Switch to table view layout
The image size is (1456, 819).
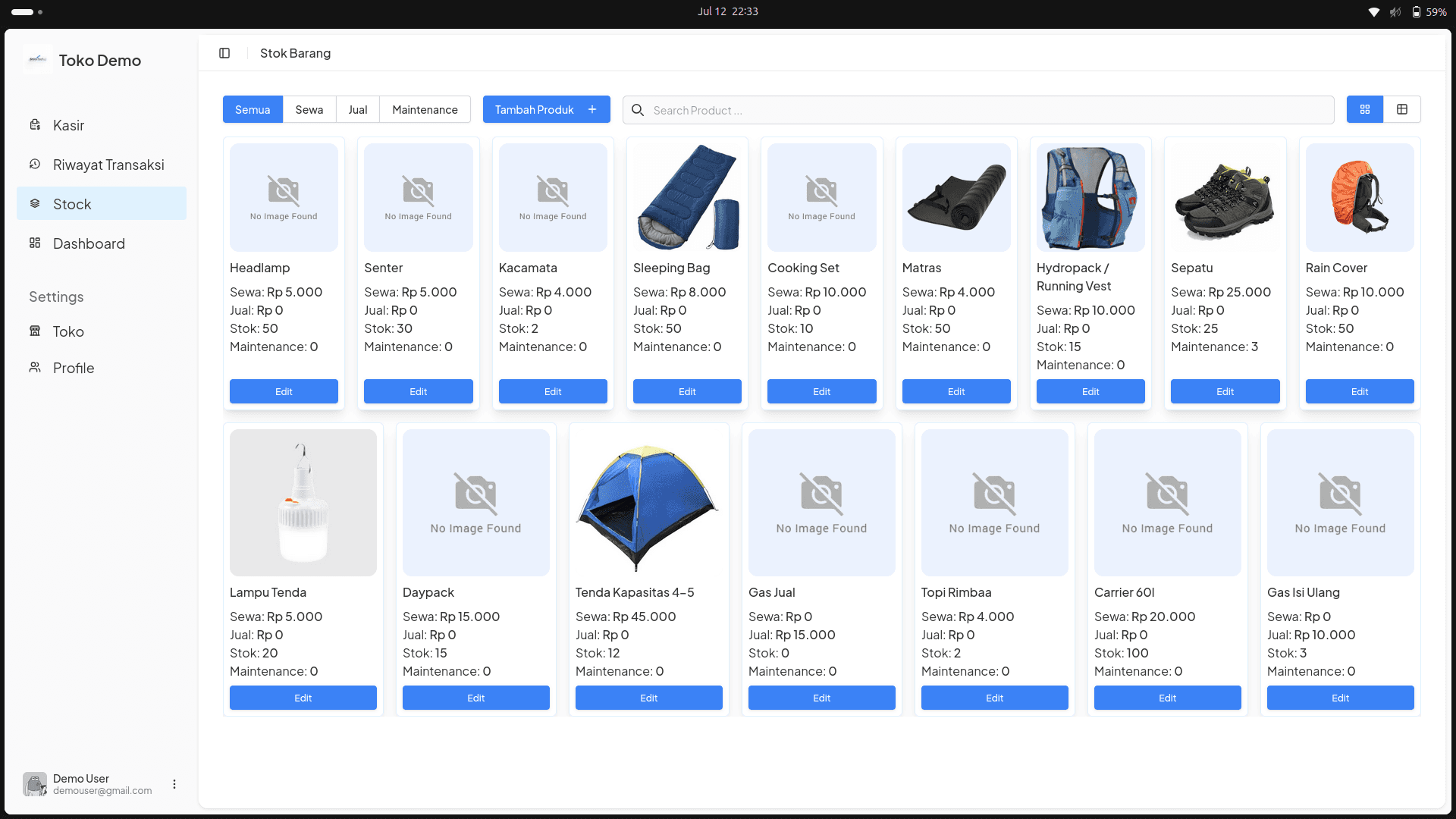pos(1402,109)
